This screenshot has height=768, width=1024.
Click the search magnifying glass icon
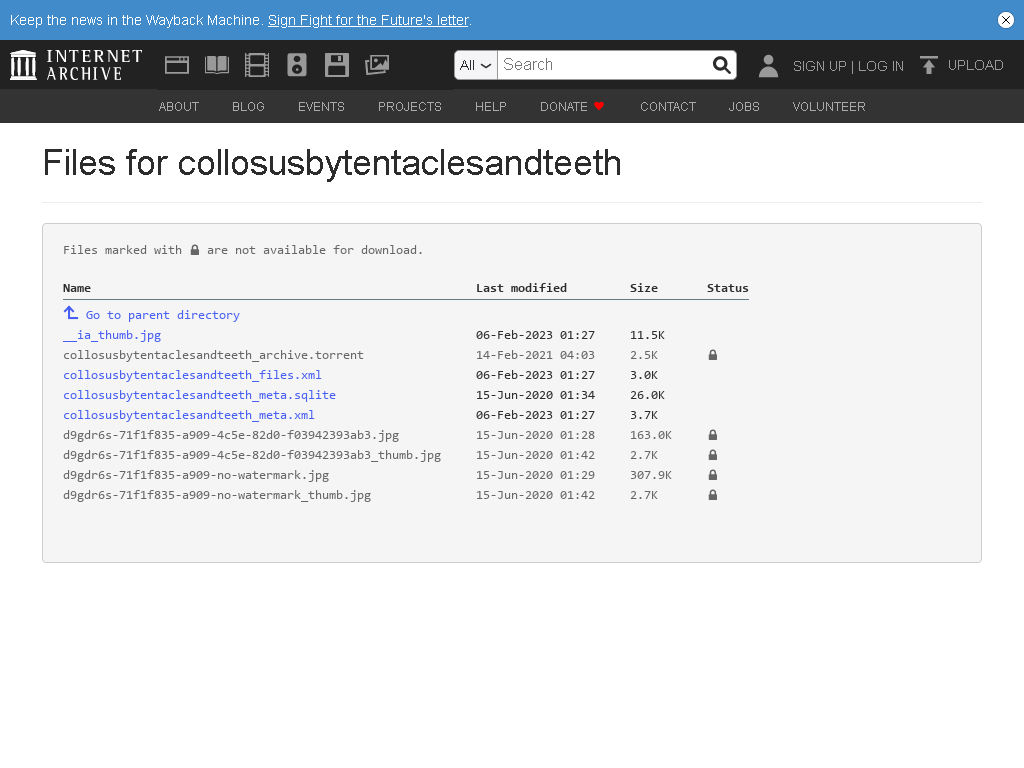point(722,65)
